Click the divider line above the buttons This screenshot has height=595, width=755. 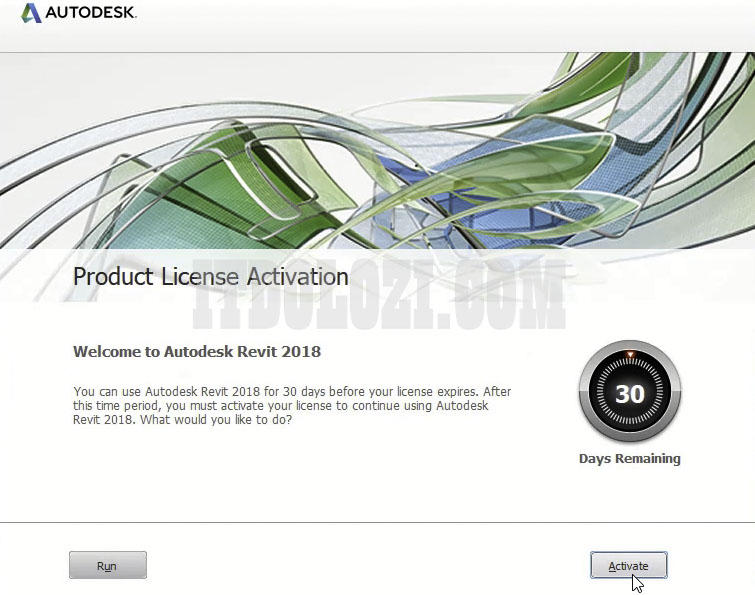[377, 522]
